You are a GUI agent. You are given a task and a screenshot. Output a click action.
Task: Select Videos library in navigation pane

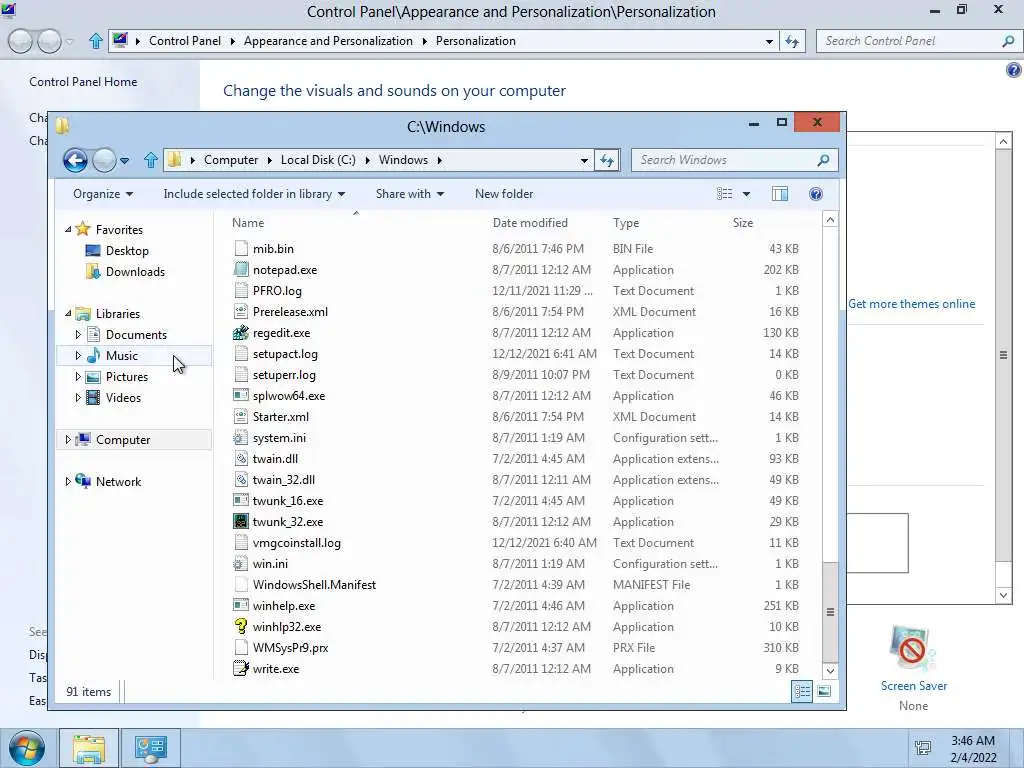click(123, 398)
